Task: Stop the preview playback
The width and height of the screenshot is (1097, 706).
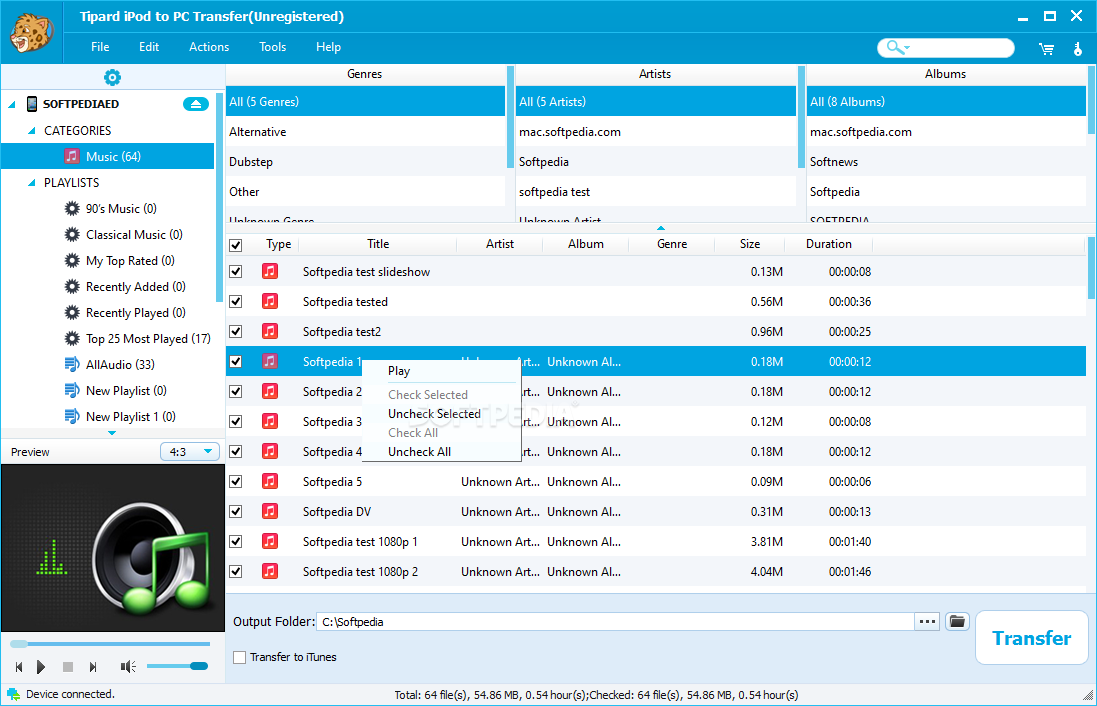Action: pyautogui.click(x=68, y=667)
